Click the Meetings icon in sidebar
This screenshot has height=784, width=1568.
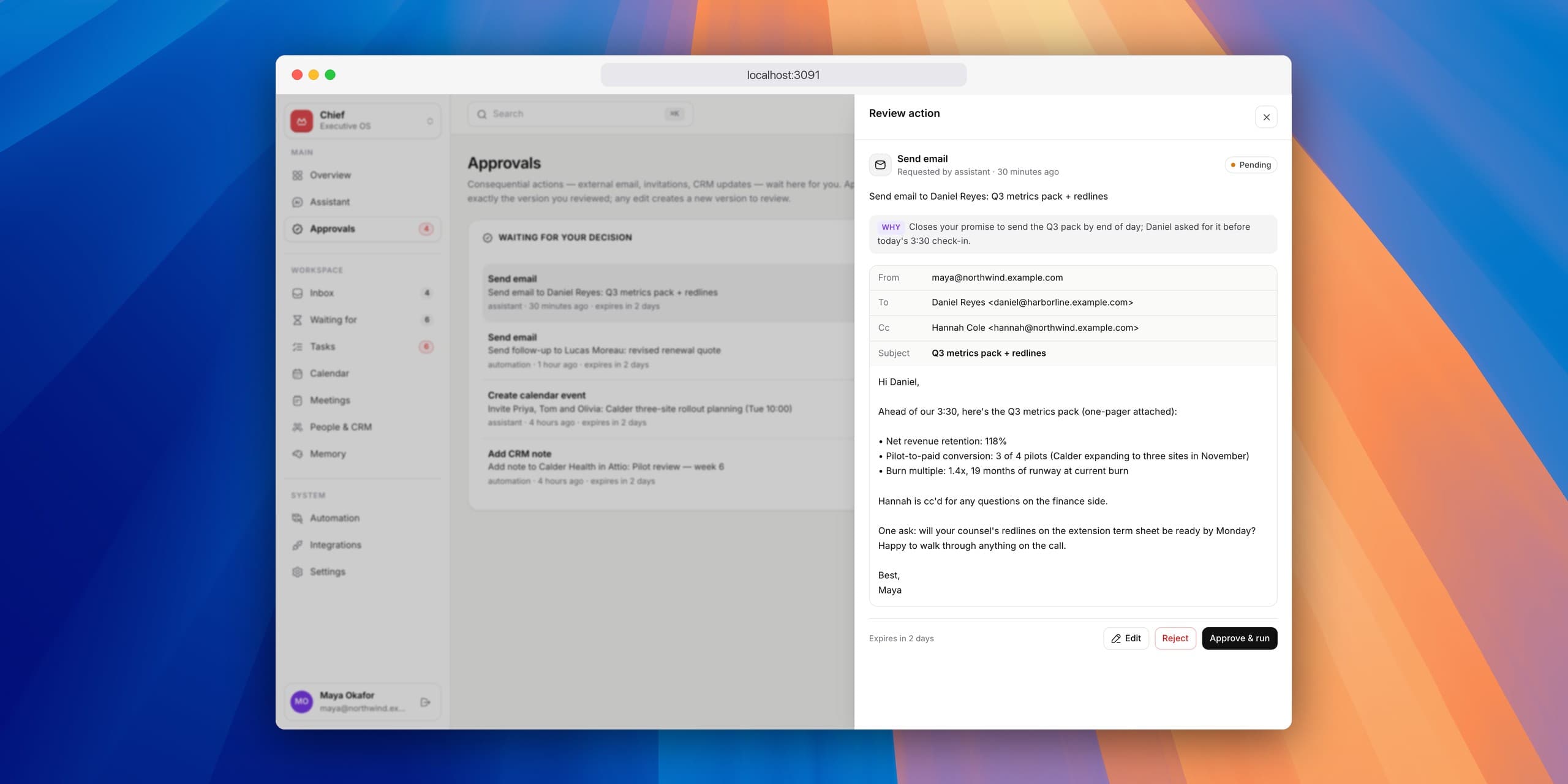298,401
